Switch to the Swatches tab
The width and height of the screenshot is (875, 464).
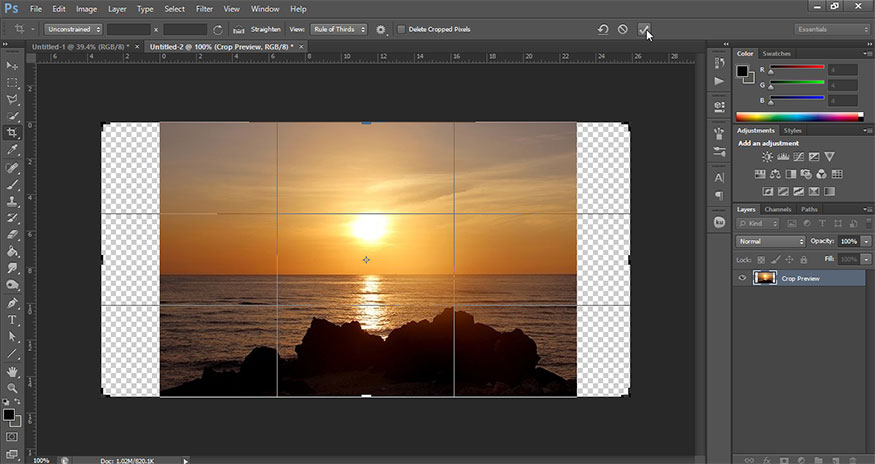[x=776, y=53]
